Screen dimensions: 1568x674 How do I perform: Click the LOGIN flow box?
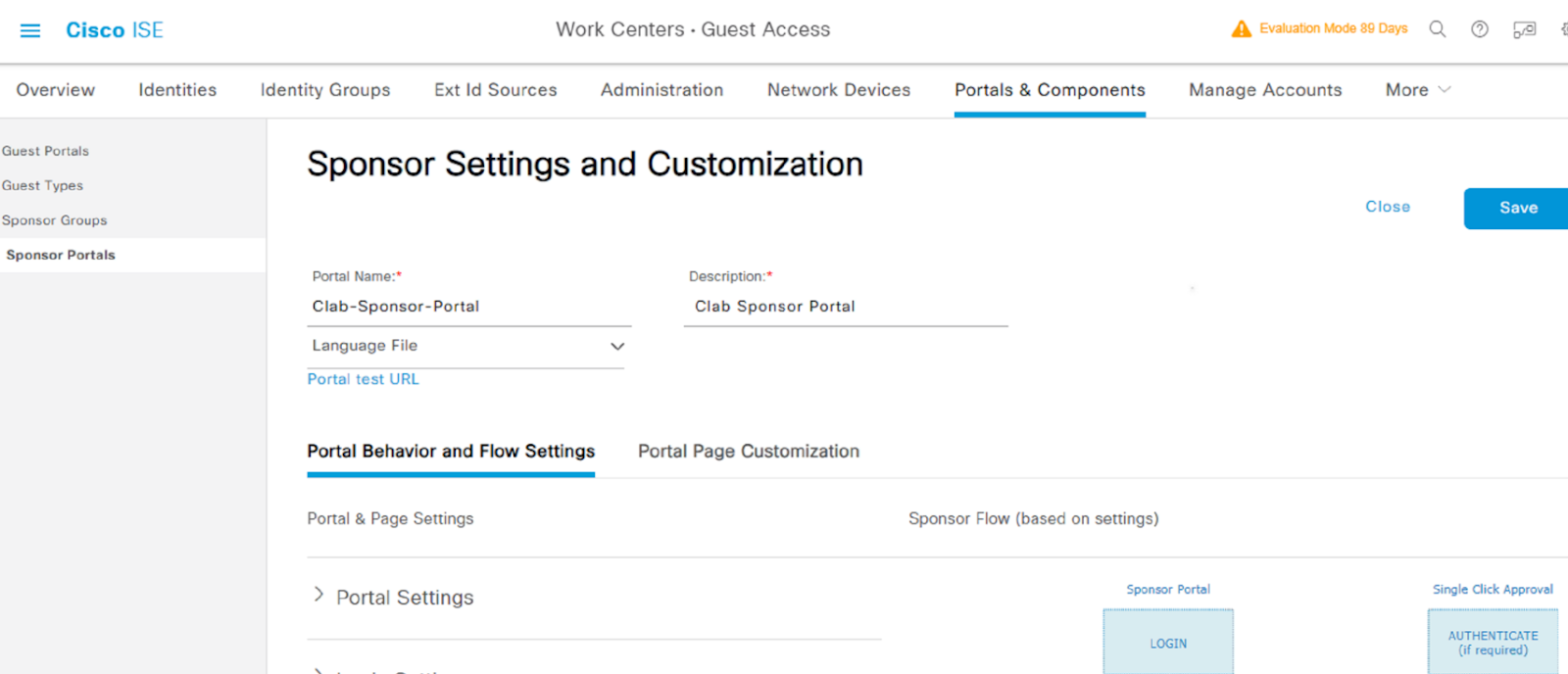1168,643
